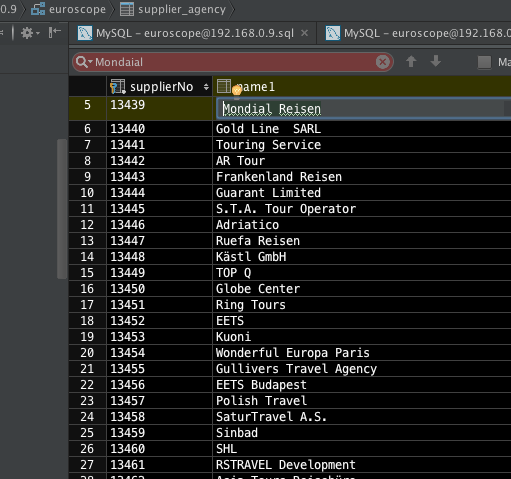This screenshot has height=479, width=511.
Task: Select supplierNo cell 13461
Action: click(x=159, y=465)
